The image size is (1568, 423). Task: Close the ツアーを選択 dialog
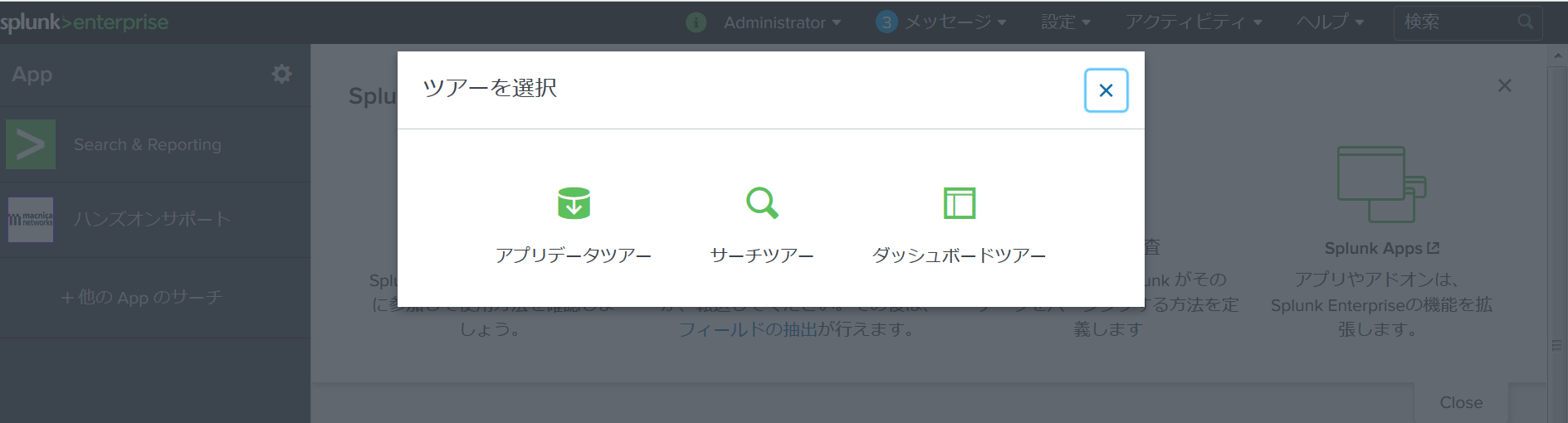[x=1106, y=90]
